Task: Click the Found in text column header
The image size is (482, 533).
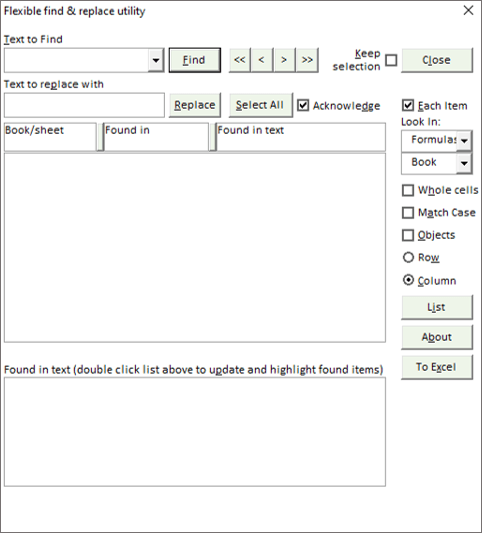Action: pyautogui.click(x=301, y=137)
